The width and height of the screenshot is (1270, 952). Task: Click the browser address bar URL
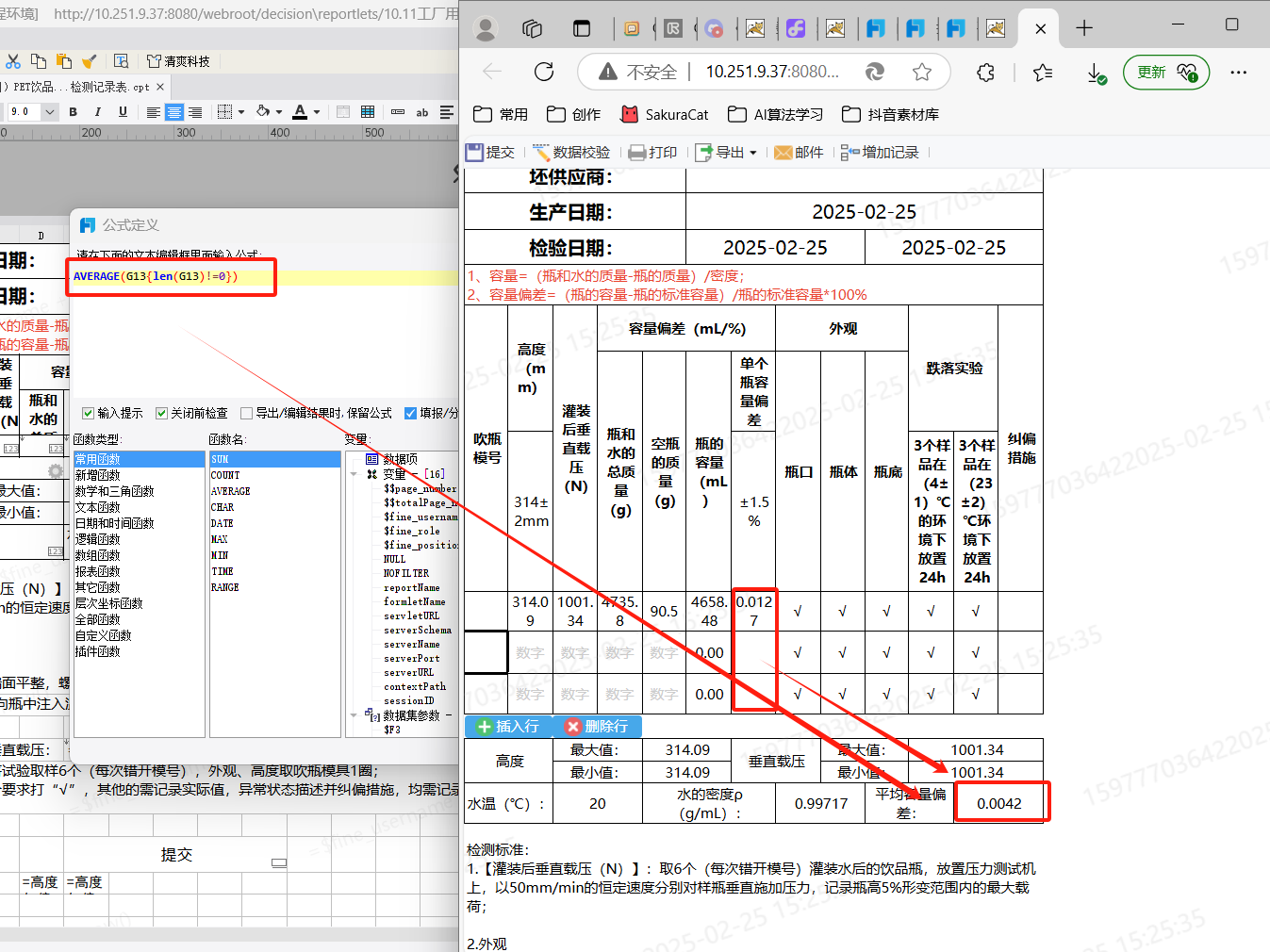772,72
